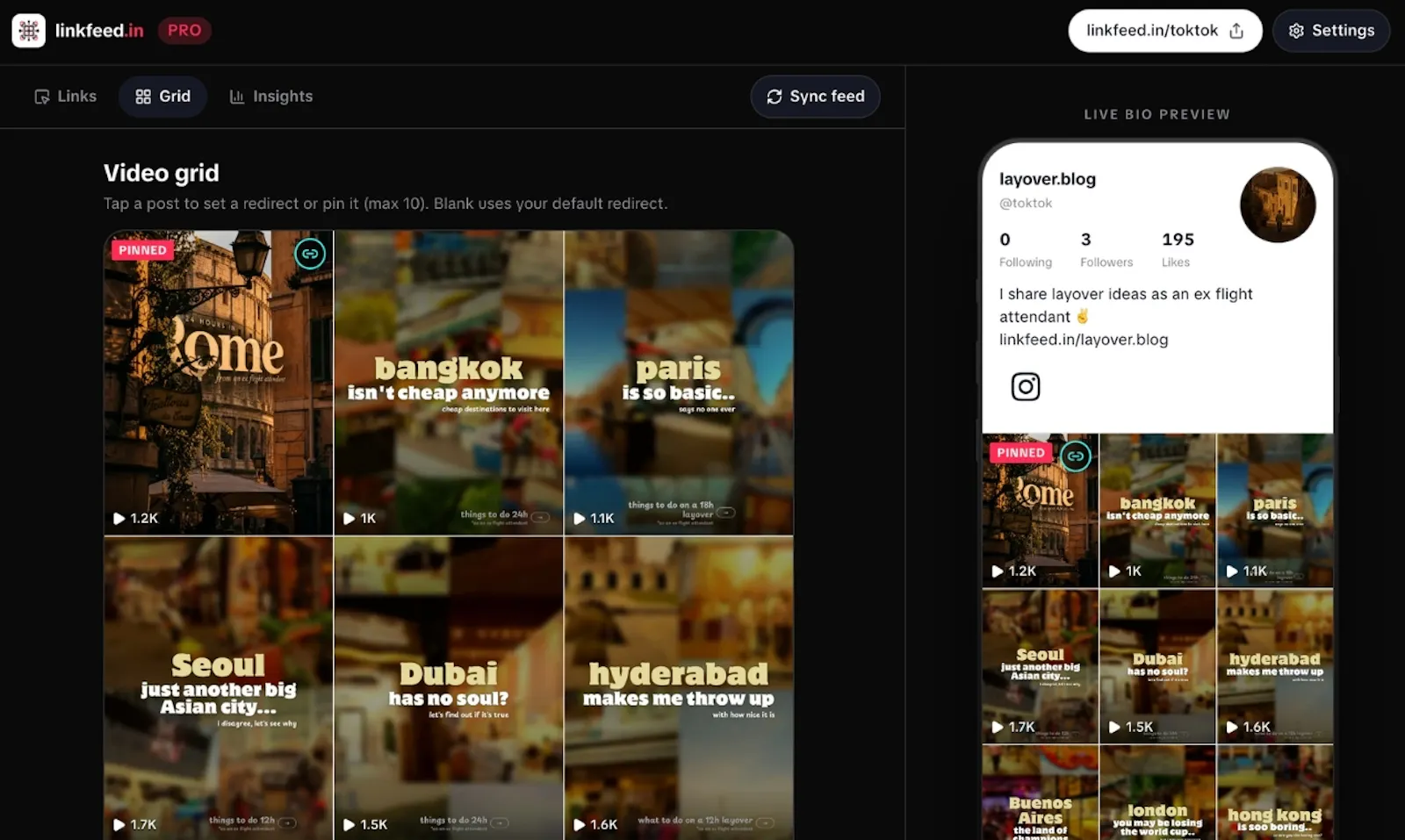Click the PRO badge

coord(184,31)
